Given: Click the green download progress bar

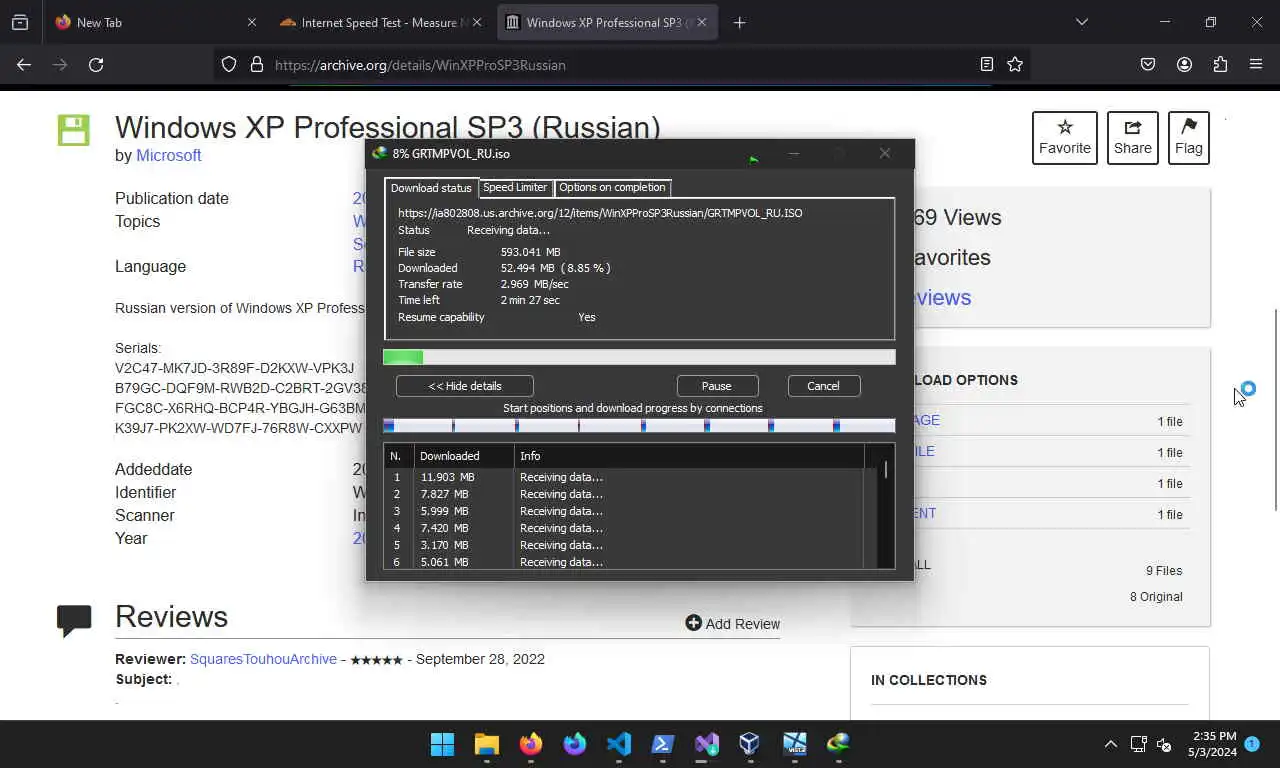Looking at the screenshot, I should 639,357.
